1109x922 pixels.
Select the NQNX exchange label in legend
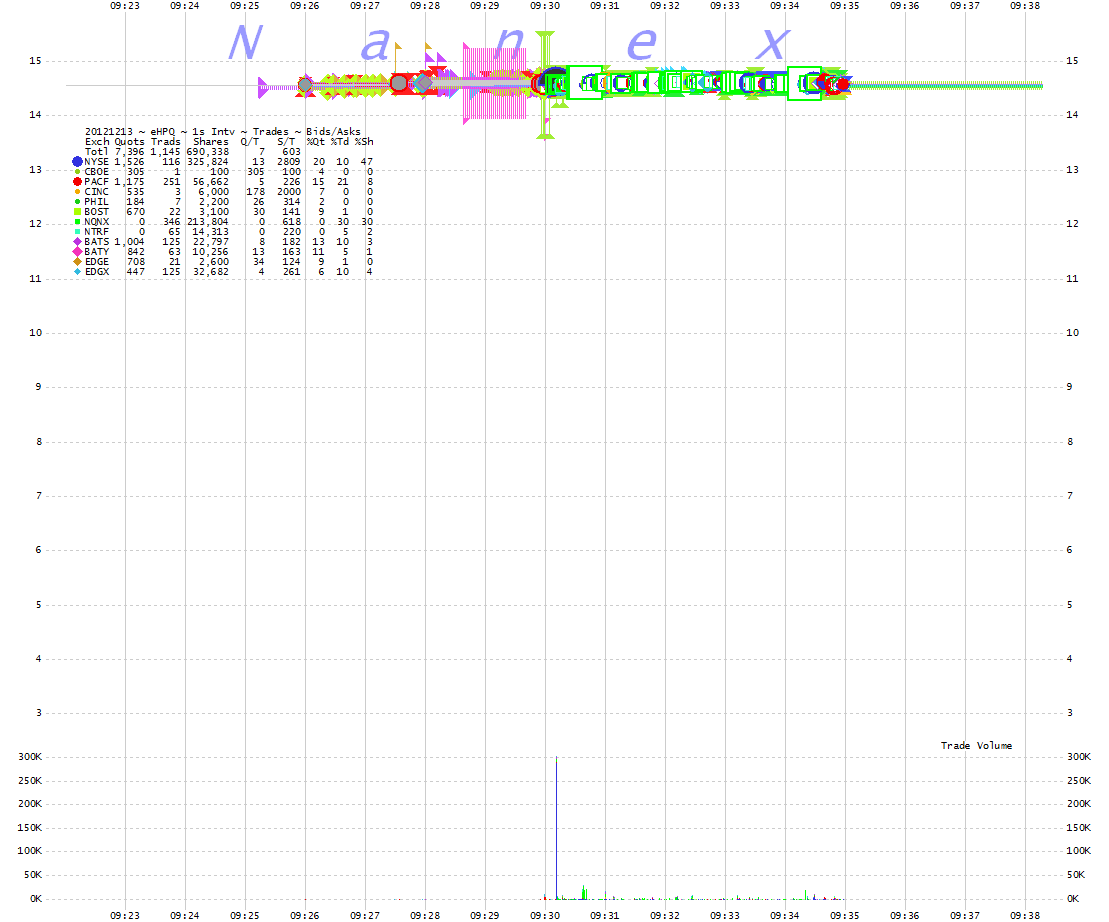point(97,222)
